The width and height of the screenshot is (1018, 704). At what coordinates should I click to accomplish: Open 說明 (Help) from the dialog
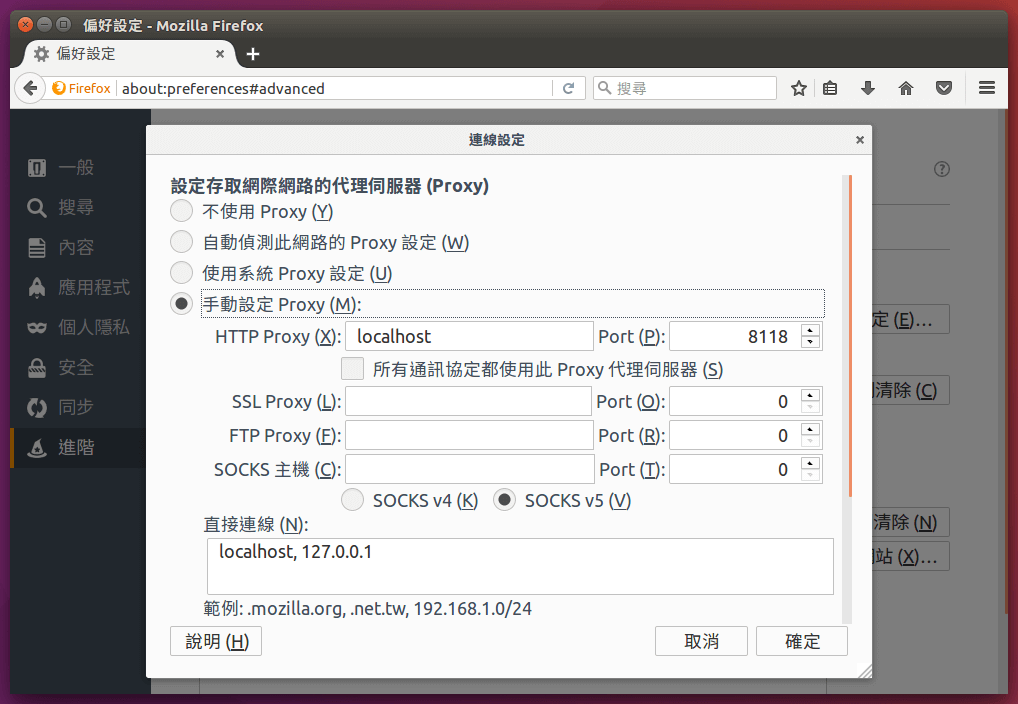(x=215, y=641)
